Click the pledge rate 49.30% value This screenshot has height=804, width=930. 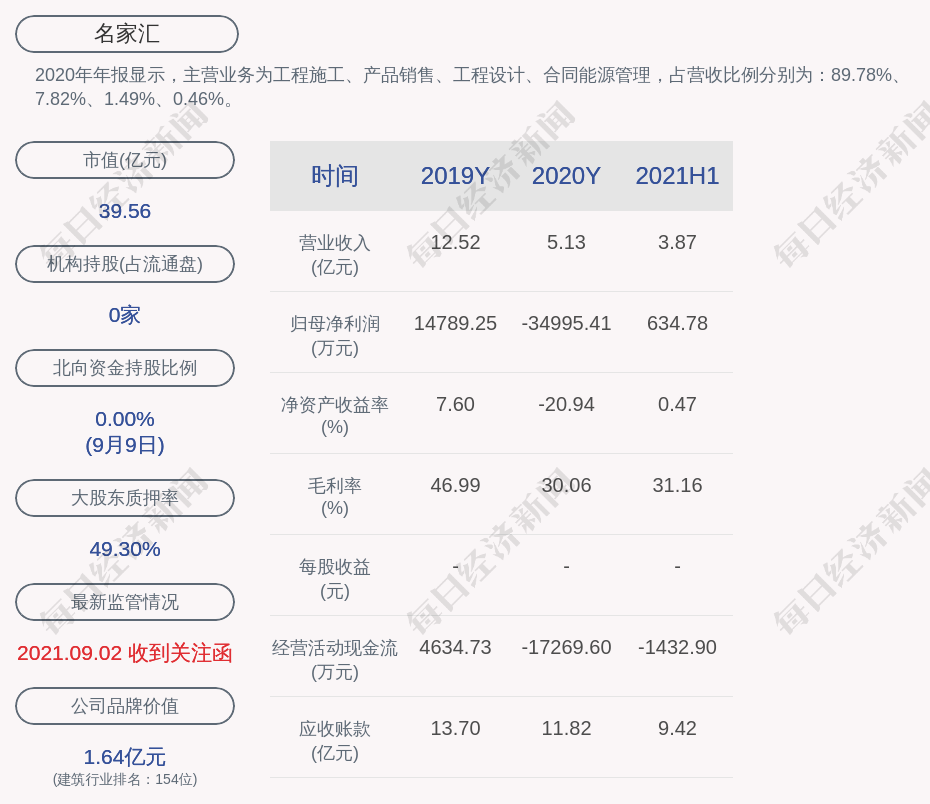[124, 548]
